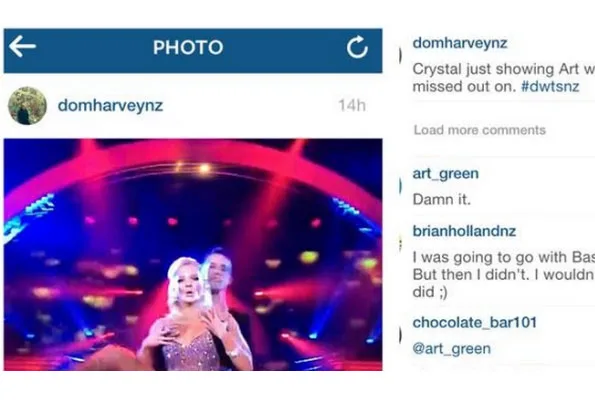
Task: Open the #dwtsnz hashtag
Action: coord(550,87)
